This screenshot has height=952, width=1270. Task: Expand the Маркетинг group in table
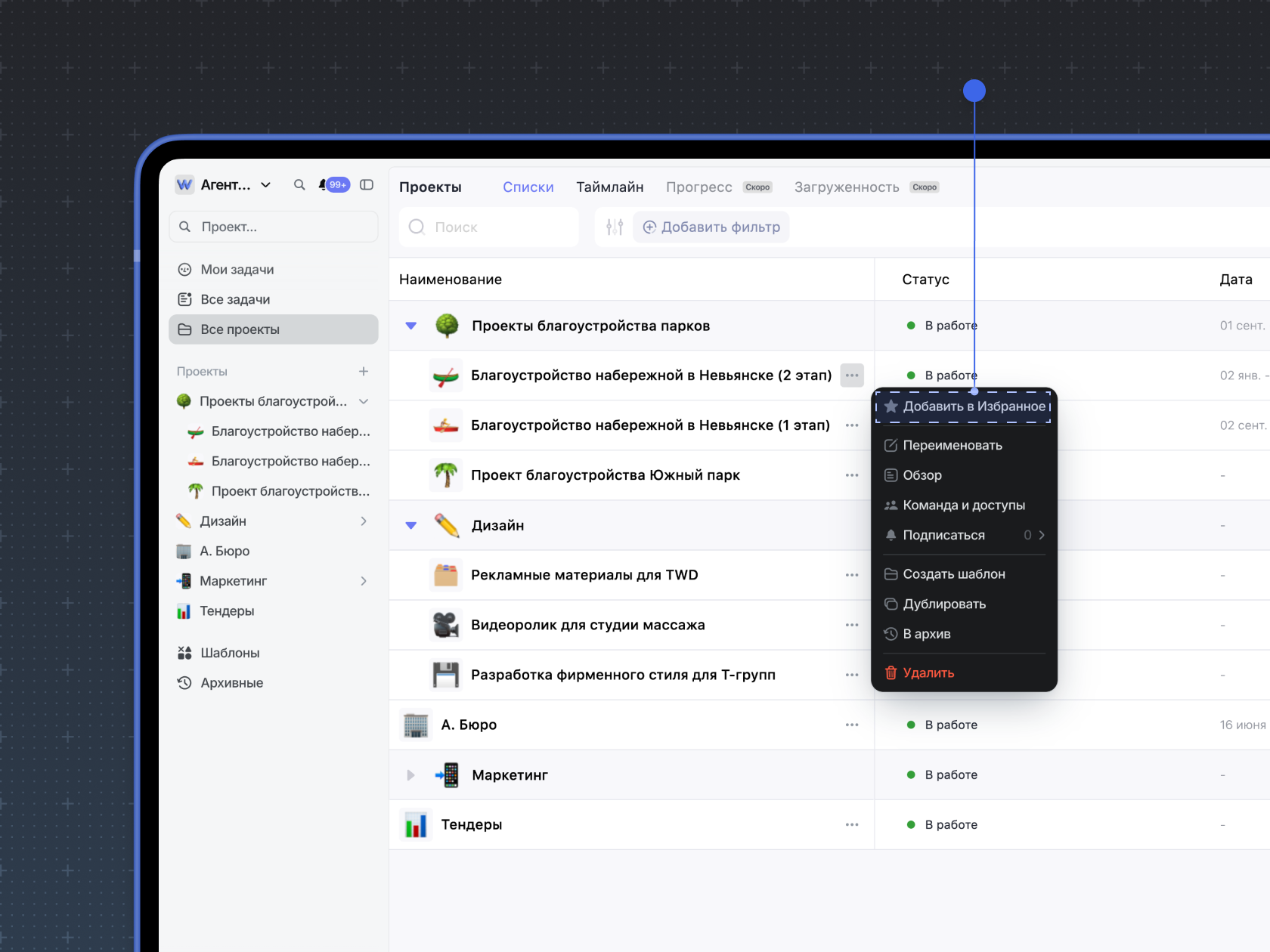point(411,775)
